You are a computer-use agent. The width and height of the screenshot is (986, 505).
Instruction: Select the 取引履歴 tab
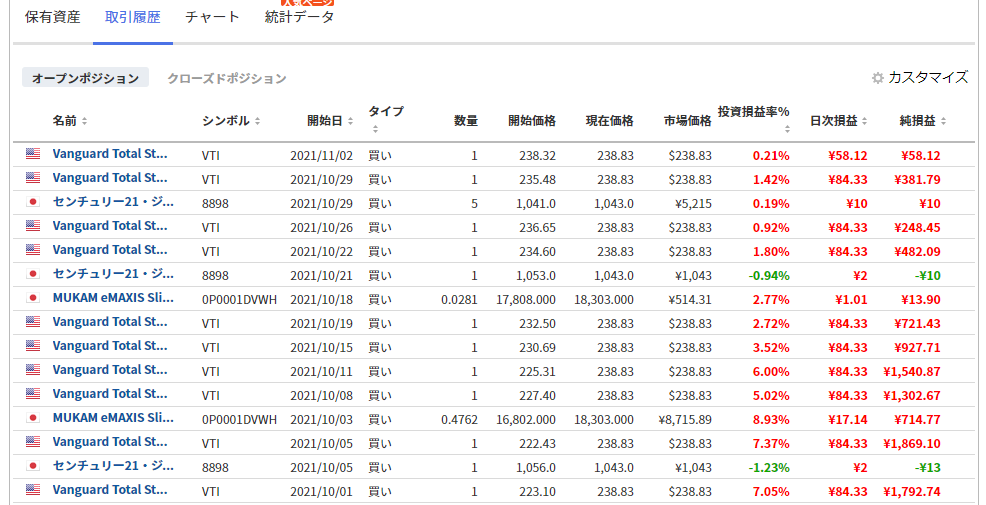tap(133, 17)
